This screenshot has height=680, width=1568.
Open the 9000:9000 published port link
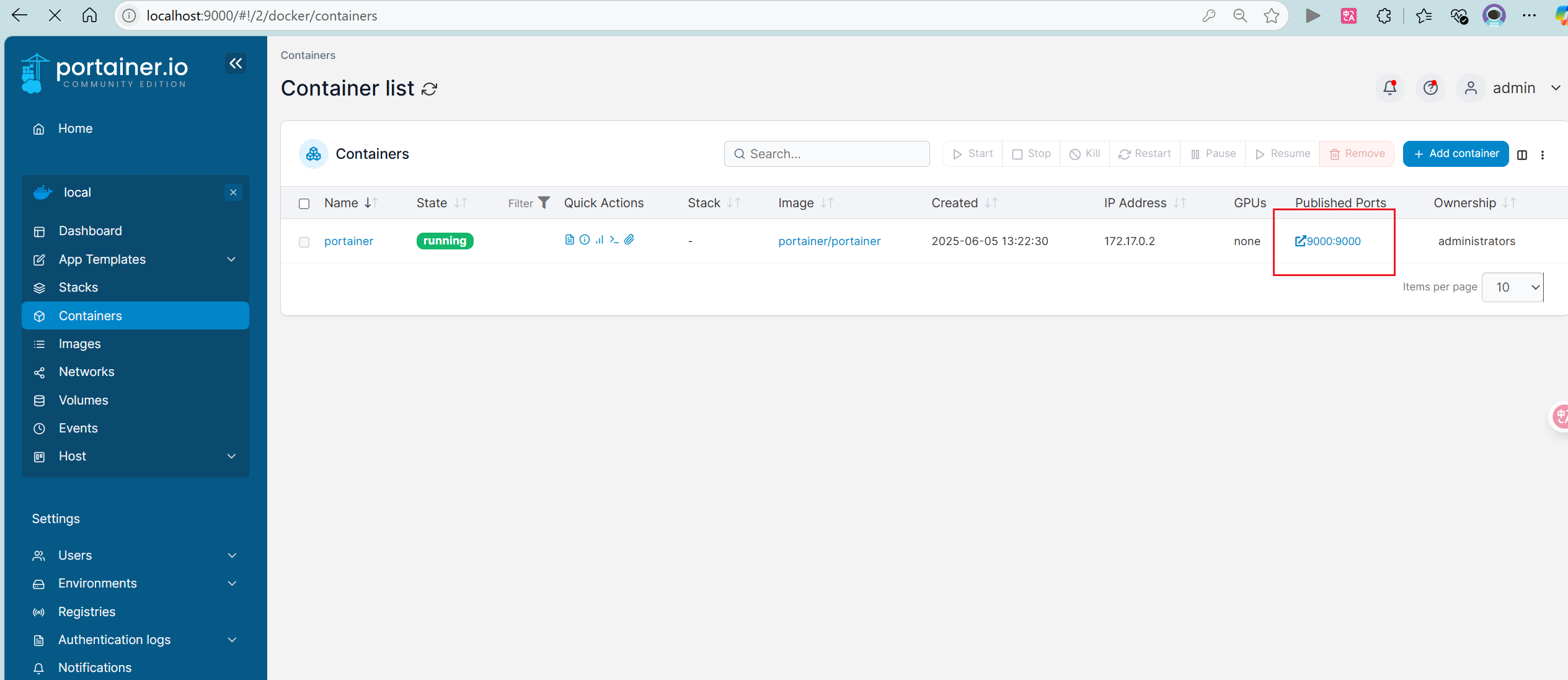click(x=1328, y=241)
